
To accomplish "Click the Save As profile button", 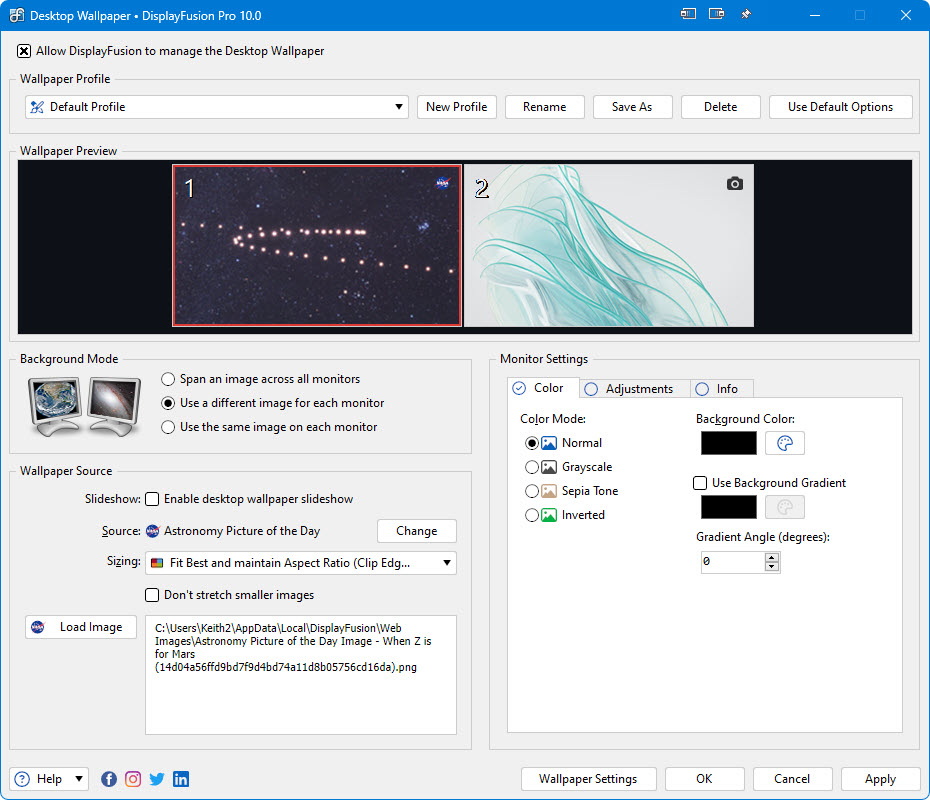I will click(632, 107).
